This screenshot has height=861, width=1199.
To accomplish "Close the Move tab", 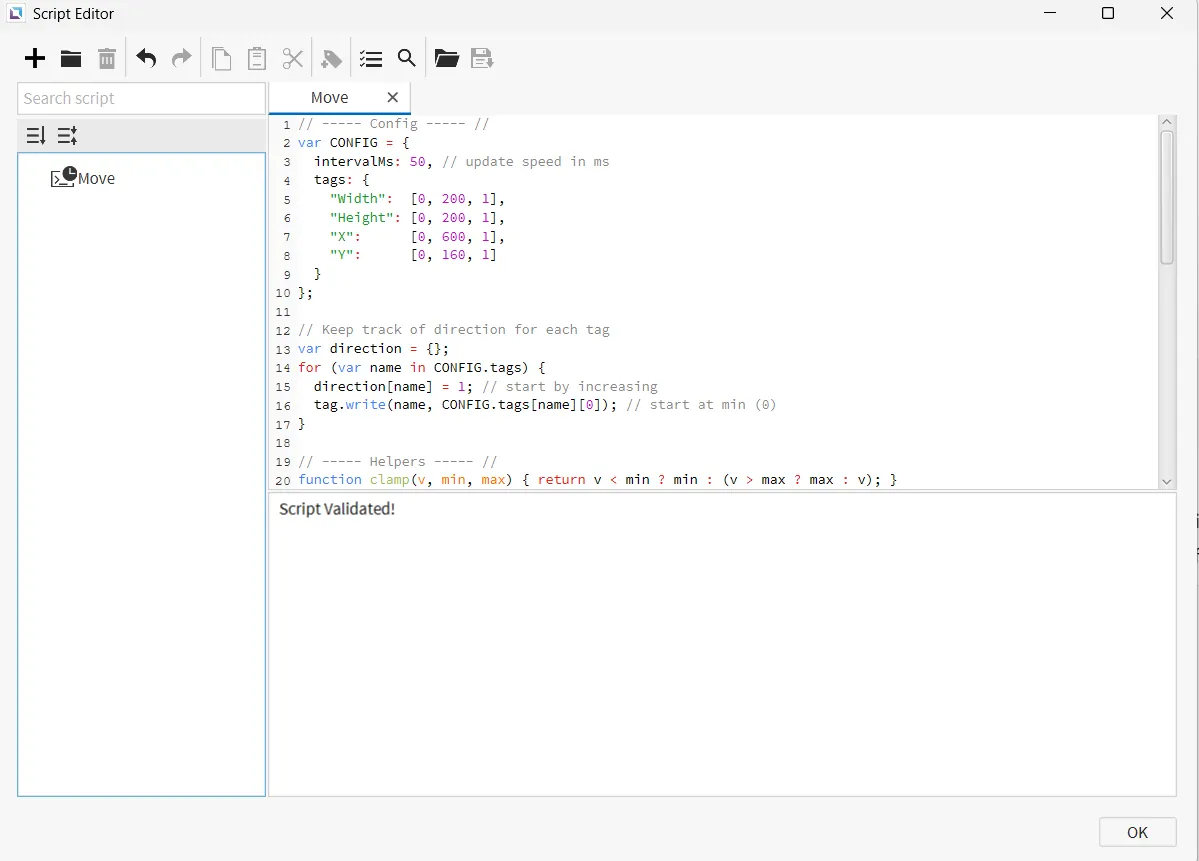I will pyautogui.click(x=393, y=97).
